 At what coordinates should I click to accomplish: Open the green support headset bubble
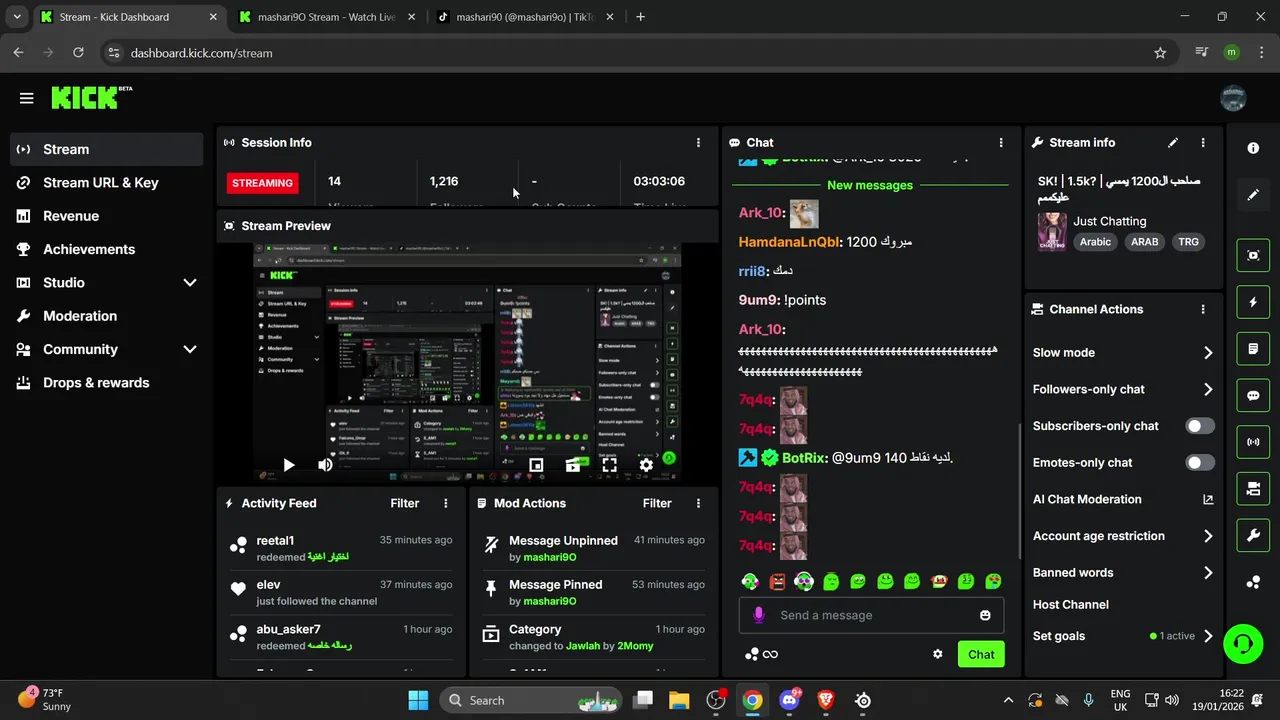click(1243, 643)
